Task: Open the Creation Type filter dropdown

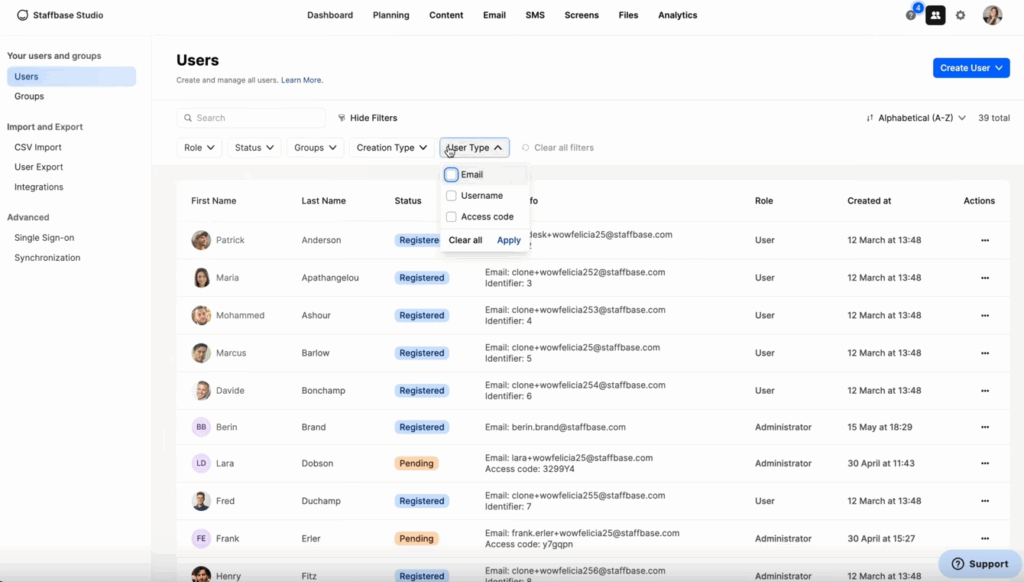Action: (x=392, y=148)
